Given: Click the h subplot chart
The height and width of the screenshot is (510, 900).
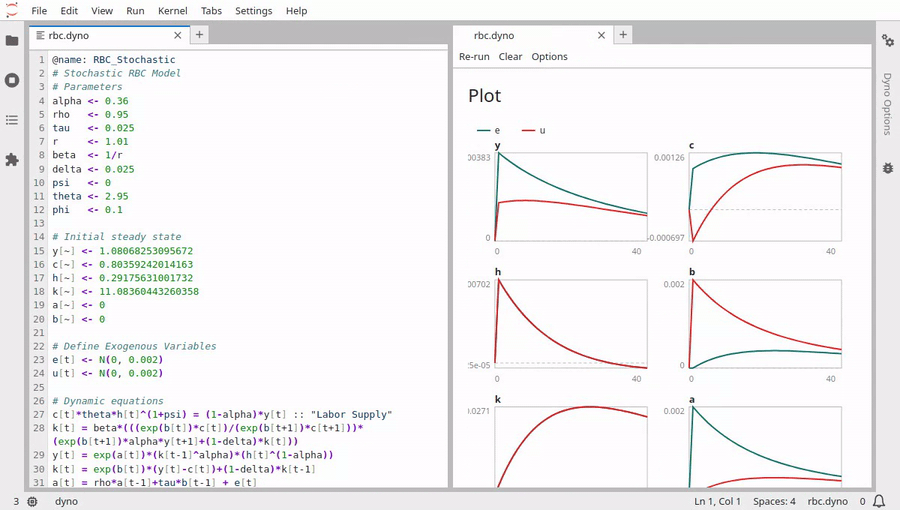Looking at the screenshot, I should coord(571,324).
